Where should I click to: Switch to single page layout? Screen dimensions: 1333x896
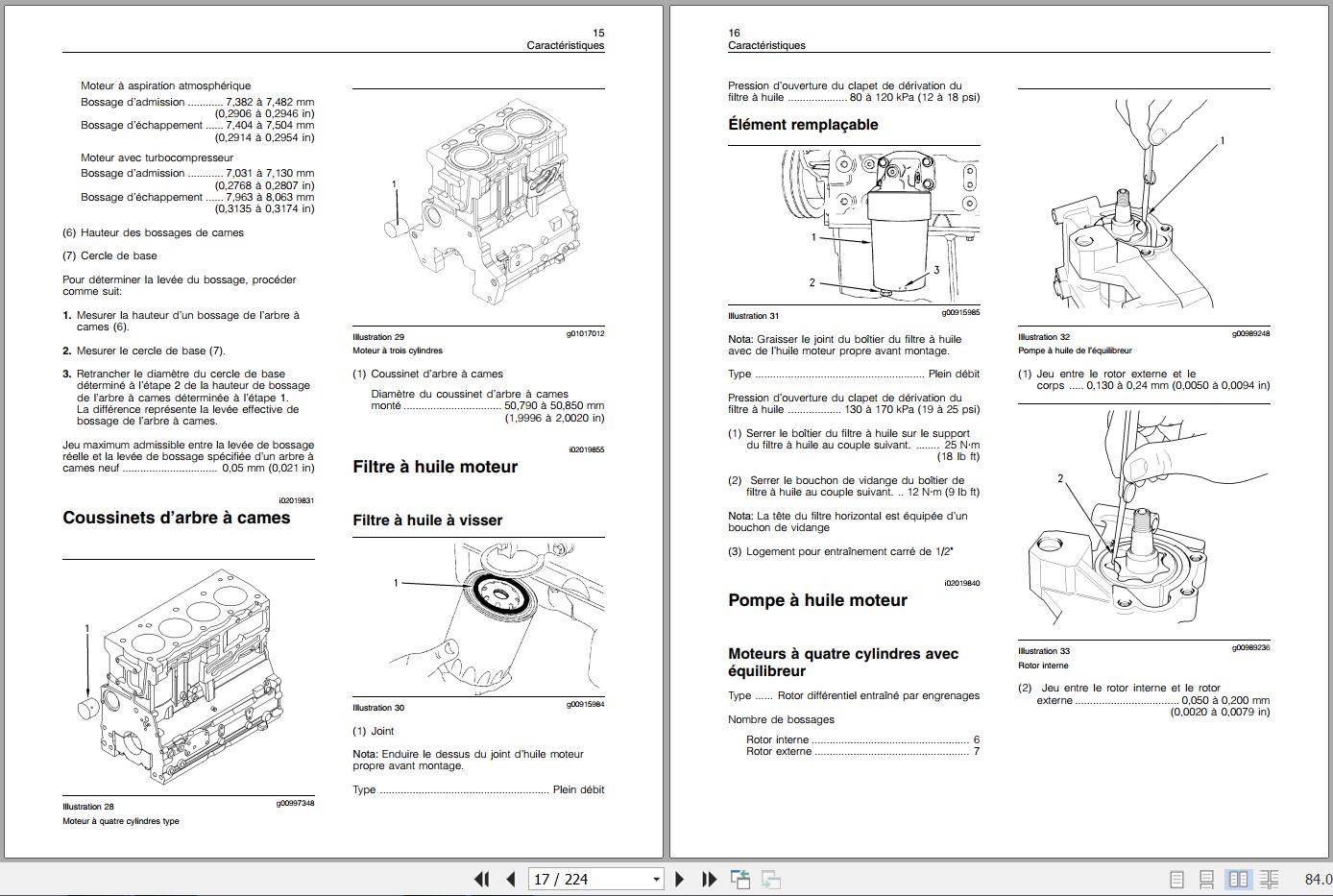click(1176, 879)
